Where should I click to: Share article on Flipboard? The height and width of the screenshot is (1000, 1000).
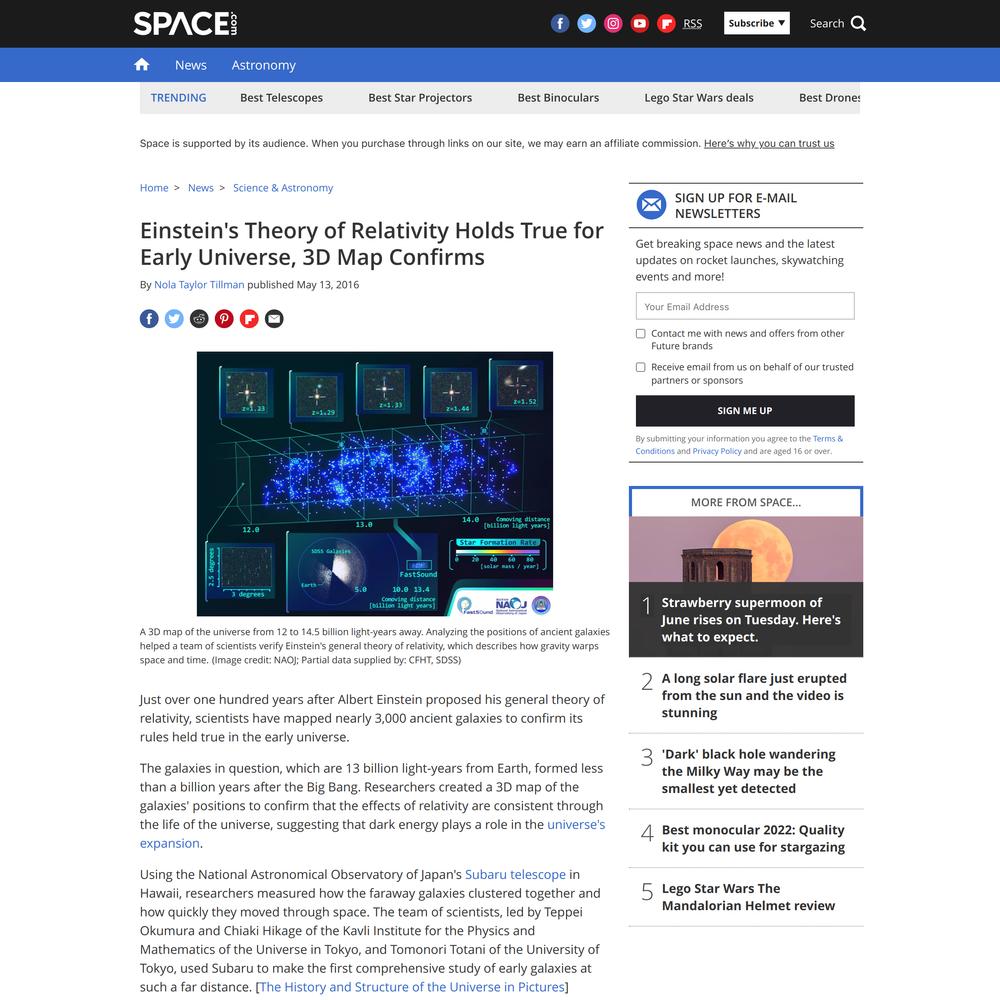249,318
